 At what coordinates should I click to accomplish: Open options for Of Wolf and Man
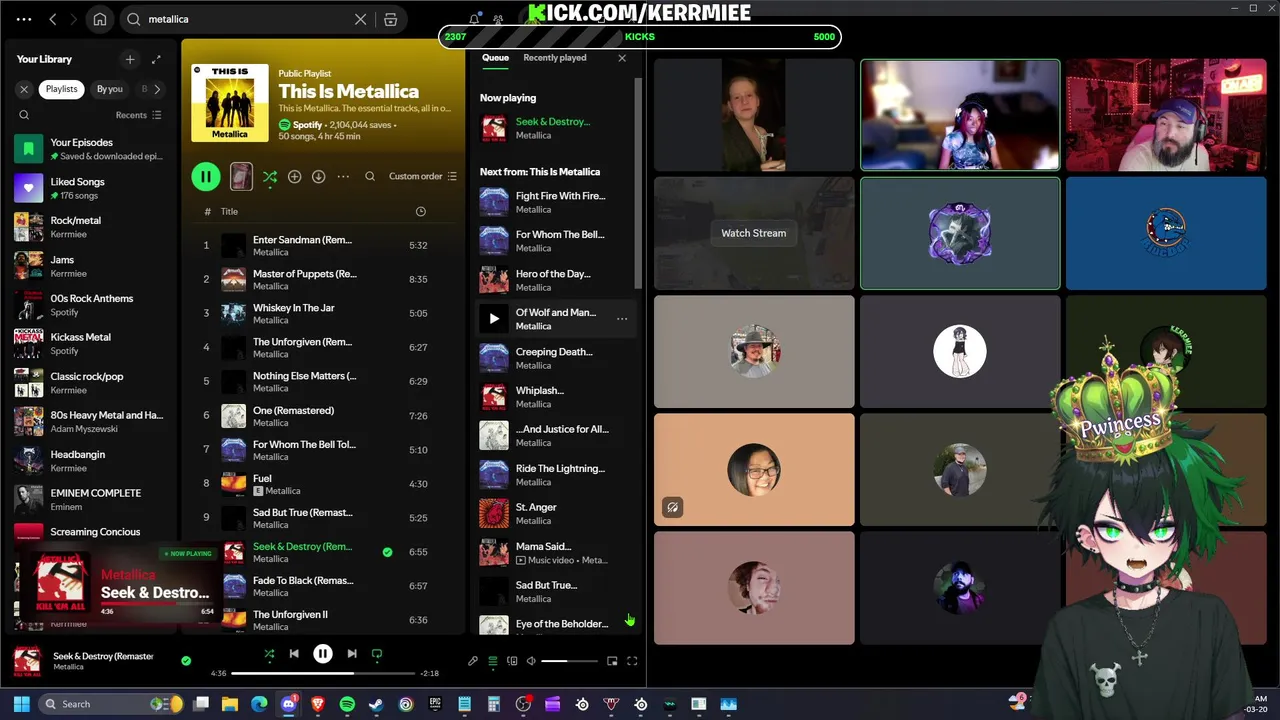[622, 319]
